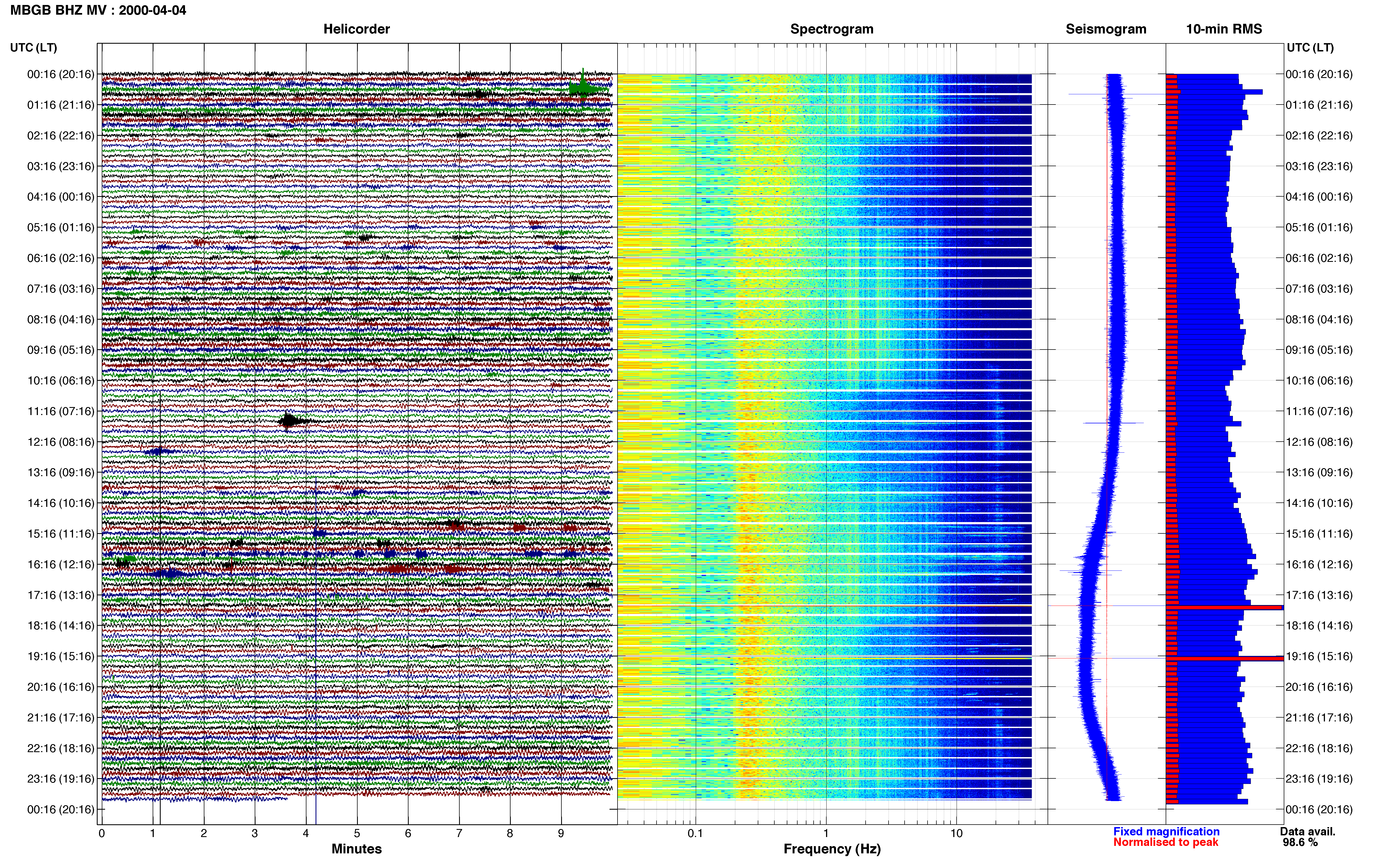This screenshot has height=868, width=1388.
Task: Select the '10-min RMS' panel heading
Action: pyautogui.click(x=1224, y=29)
